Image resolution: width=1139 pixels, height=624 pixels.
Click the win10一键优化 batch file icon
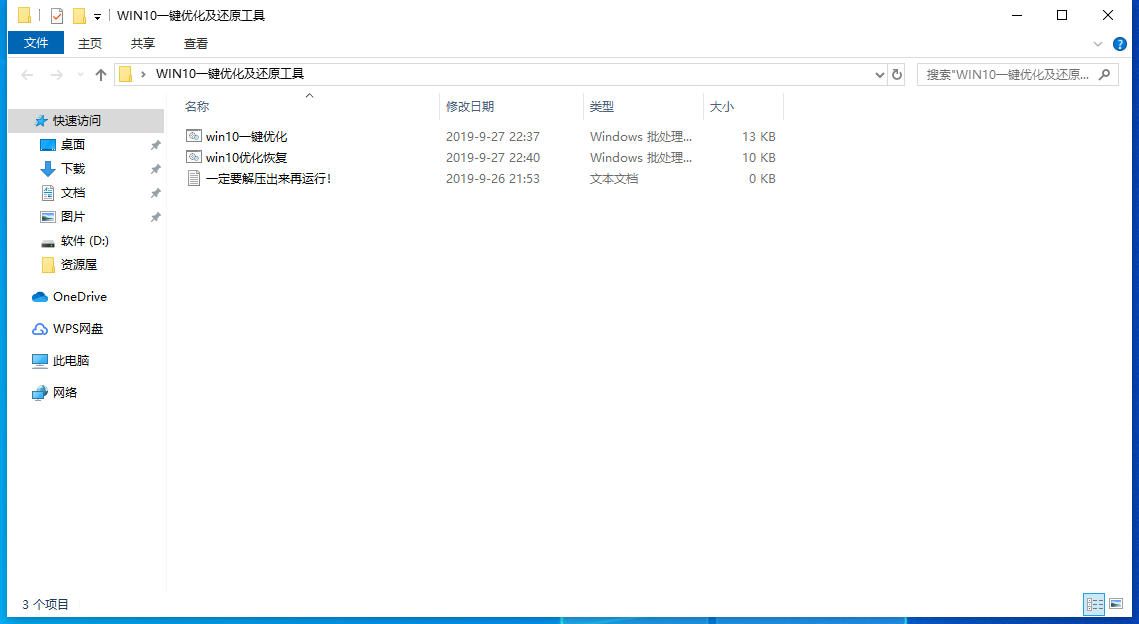point(193,136)
